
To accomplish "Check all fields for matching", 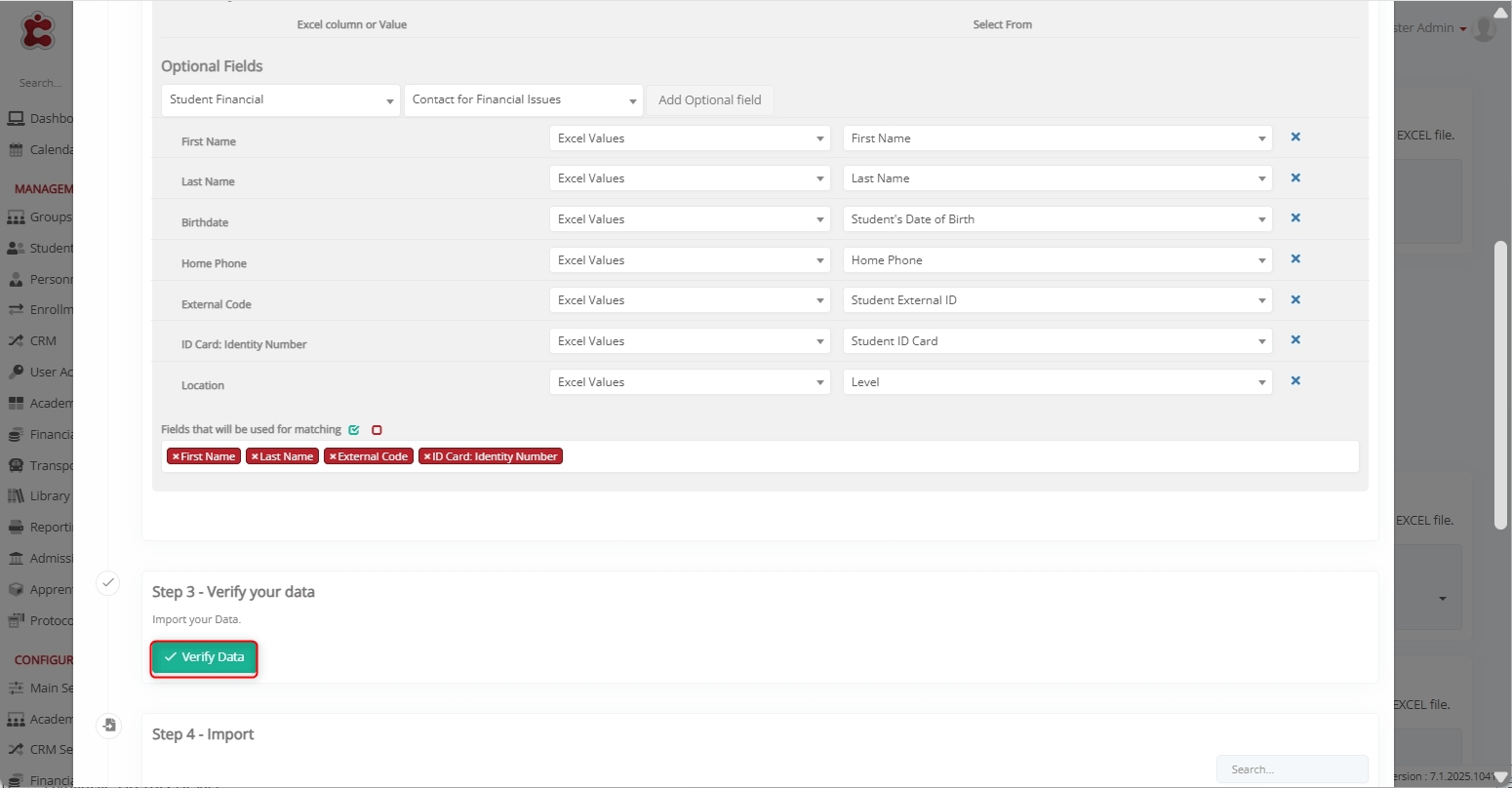I will click(x=354, y=430).
